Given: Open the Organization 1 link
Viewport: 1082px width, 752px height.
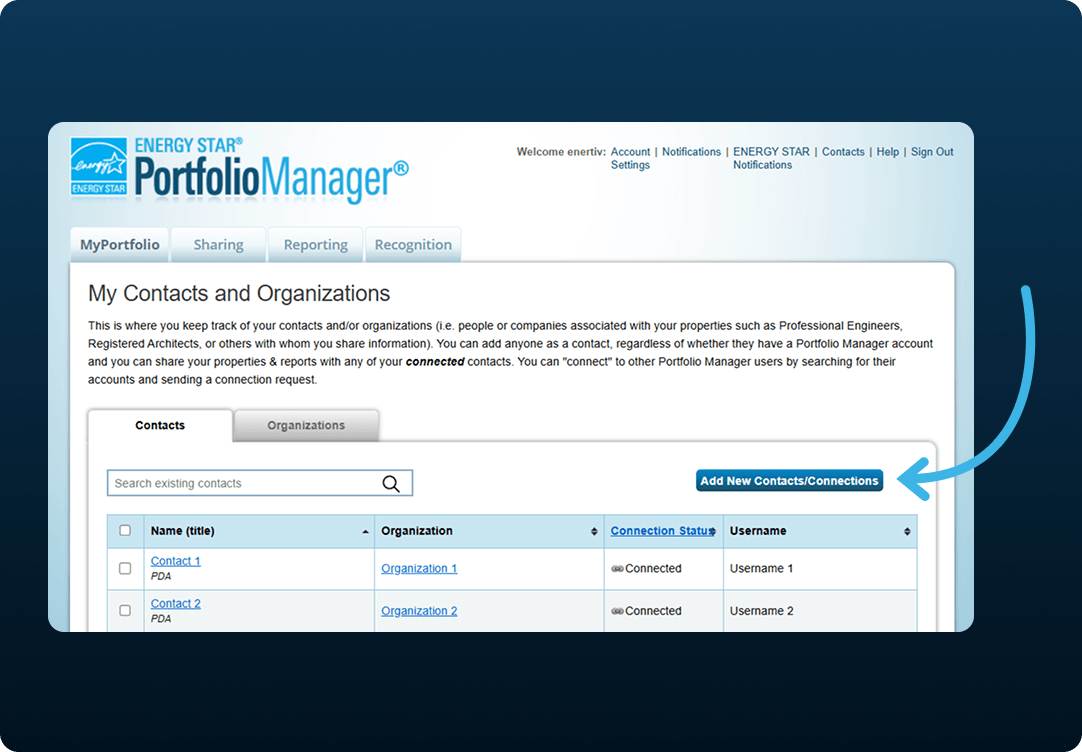Looking at the screenshot, I should 419,568.
